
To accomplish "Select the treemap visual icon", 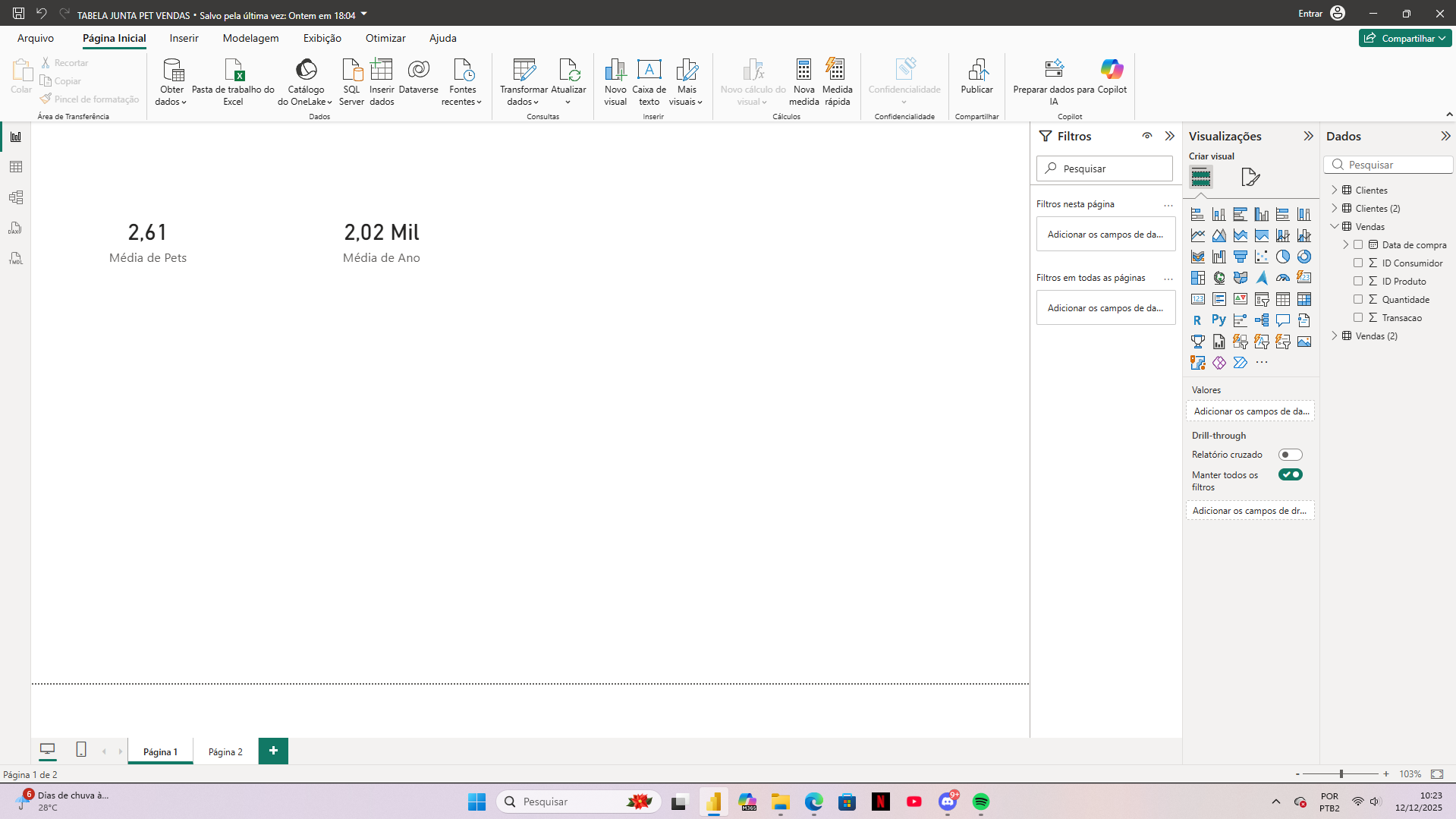I will click(1197, 278).
